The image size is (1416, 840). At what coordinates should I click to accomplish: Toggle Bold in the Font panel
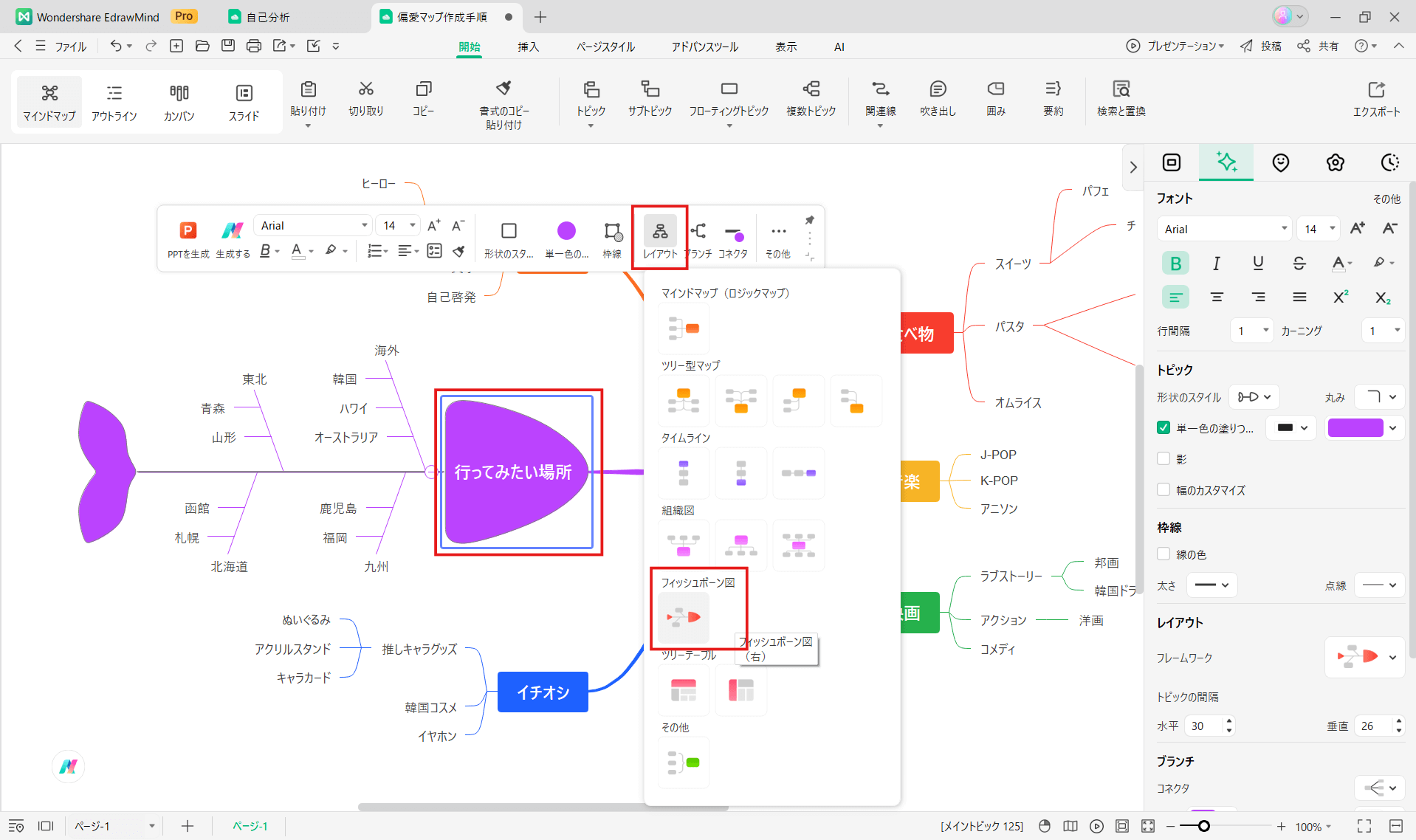1175,263
